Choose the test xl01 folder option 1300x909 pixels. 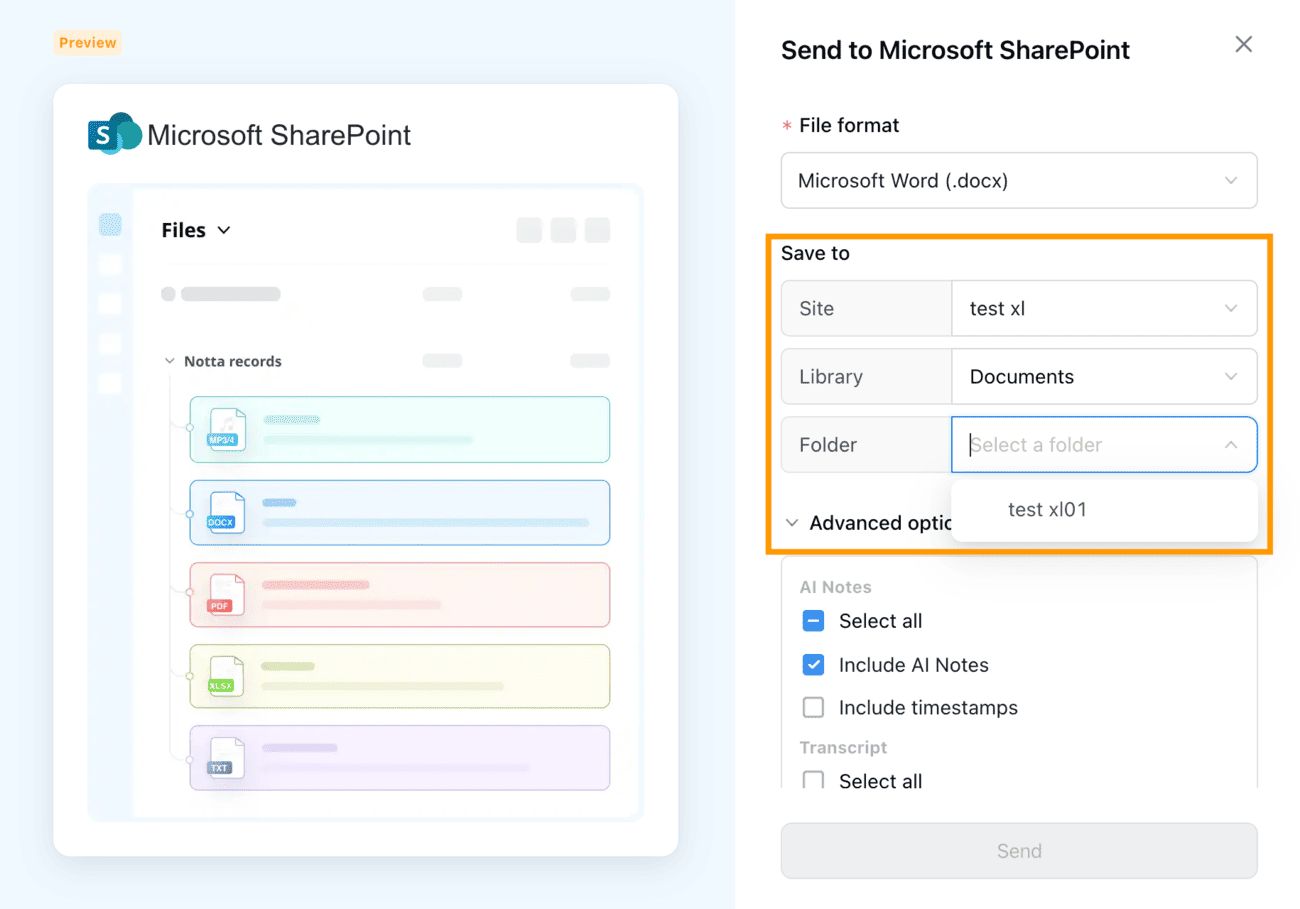[x=1104, y=510]
